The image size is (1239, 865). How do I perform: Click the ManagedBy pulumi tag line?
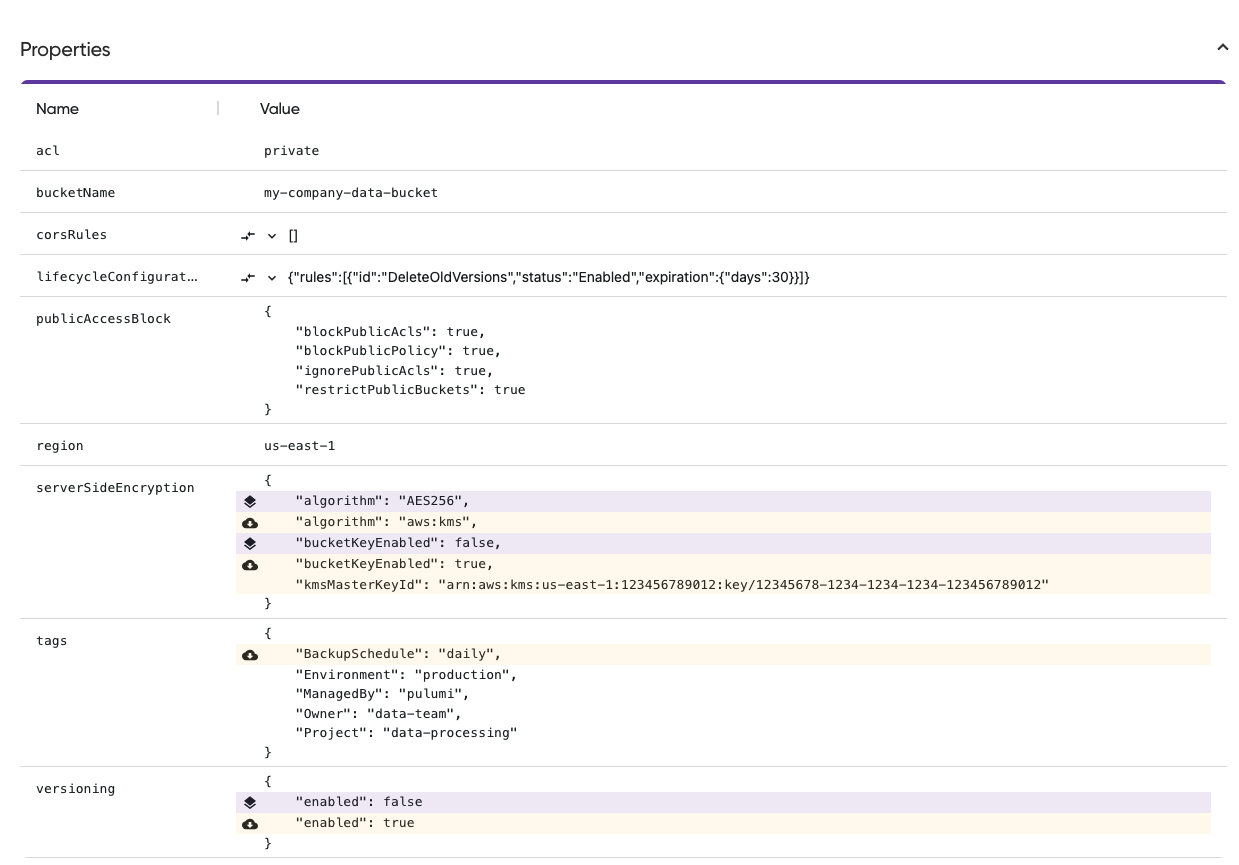coord(382,694)
